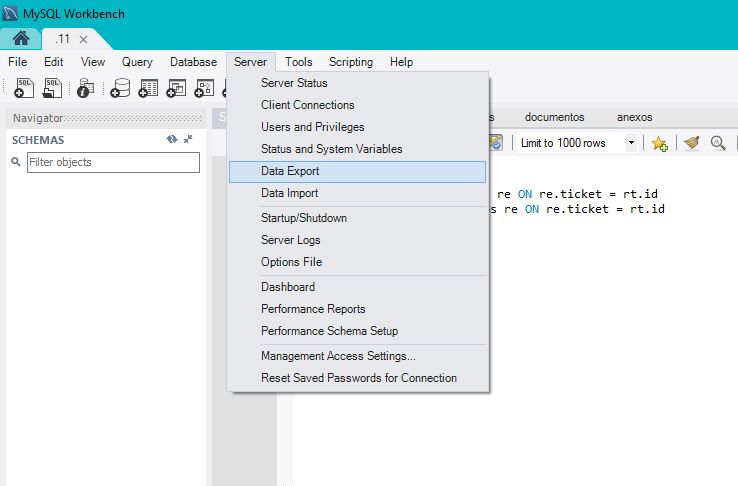Viewport: 738px width, 486px height.
Task: Choose Data Import
Action: 357,193
